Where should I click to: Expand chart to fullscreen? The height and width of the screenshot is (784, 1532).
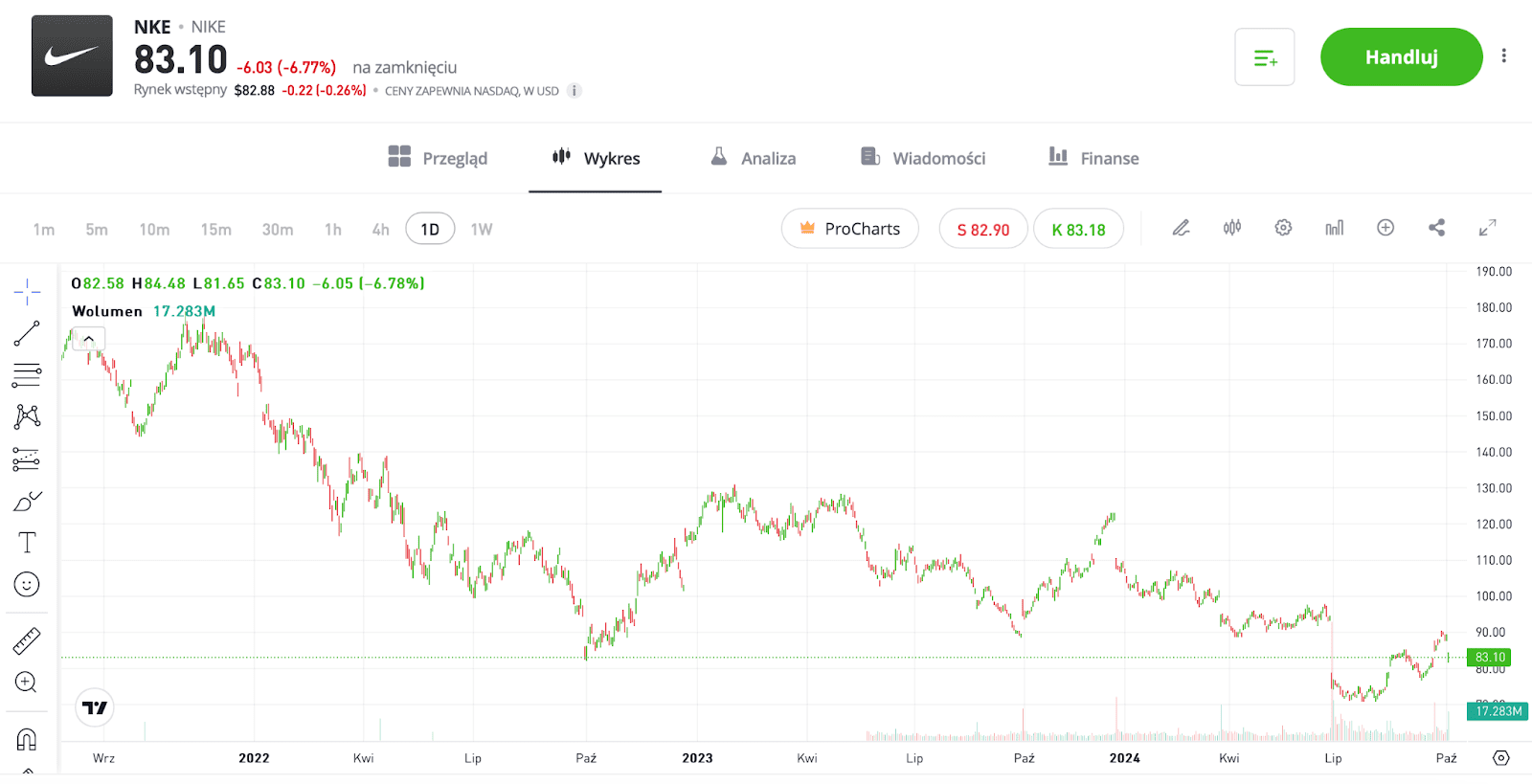tap(1487, 228)
